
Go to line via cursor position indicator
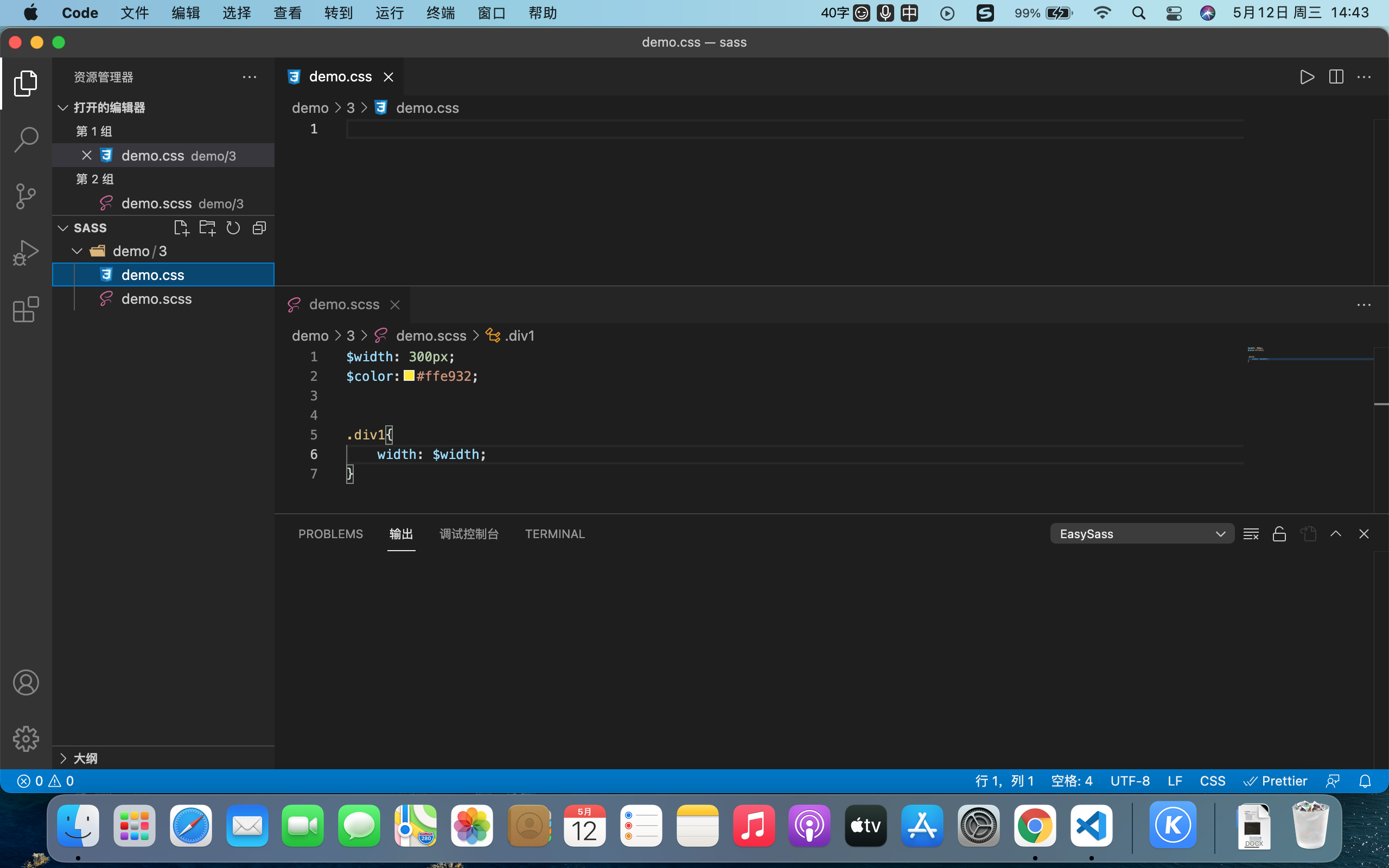tap(1004, 781)
